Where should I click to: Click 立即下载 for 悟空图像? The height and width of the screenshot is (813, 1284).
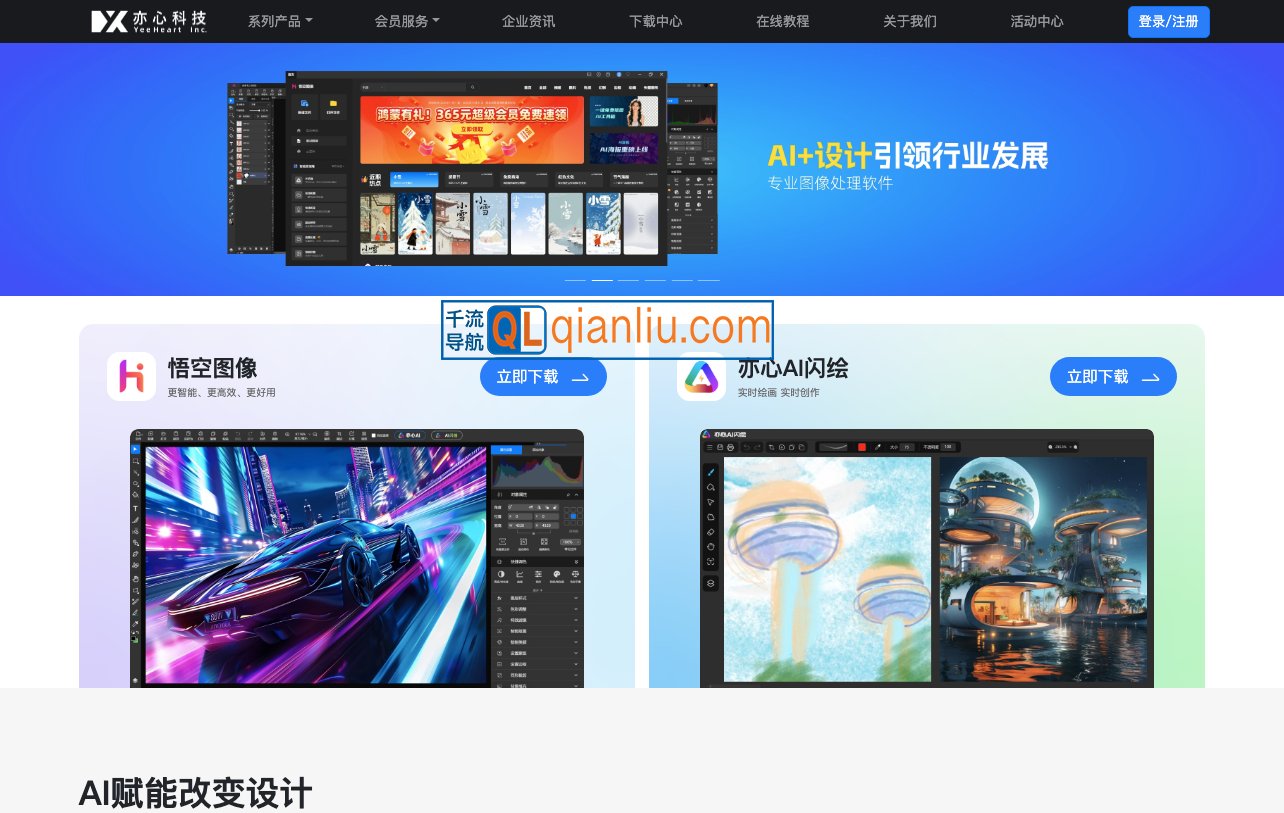point(543,377)
